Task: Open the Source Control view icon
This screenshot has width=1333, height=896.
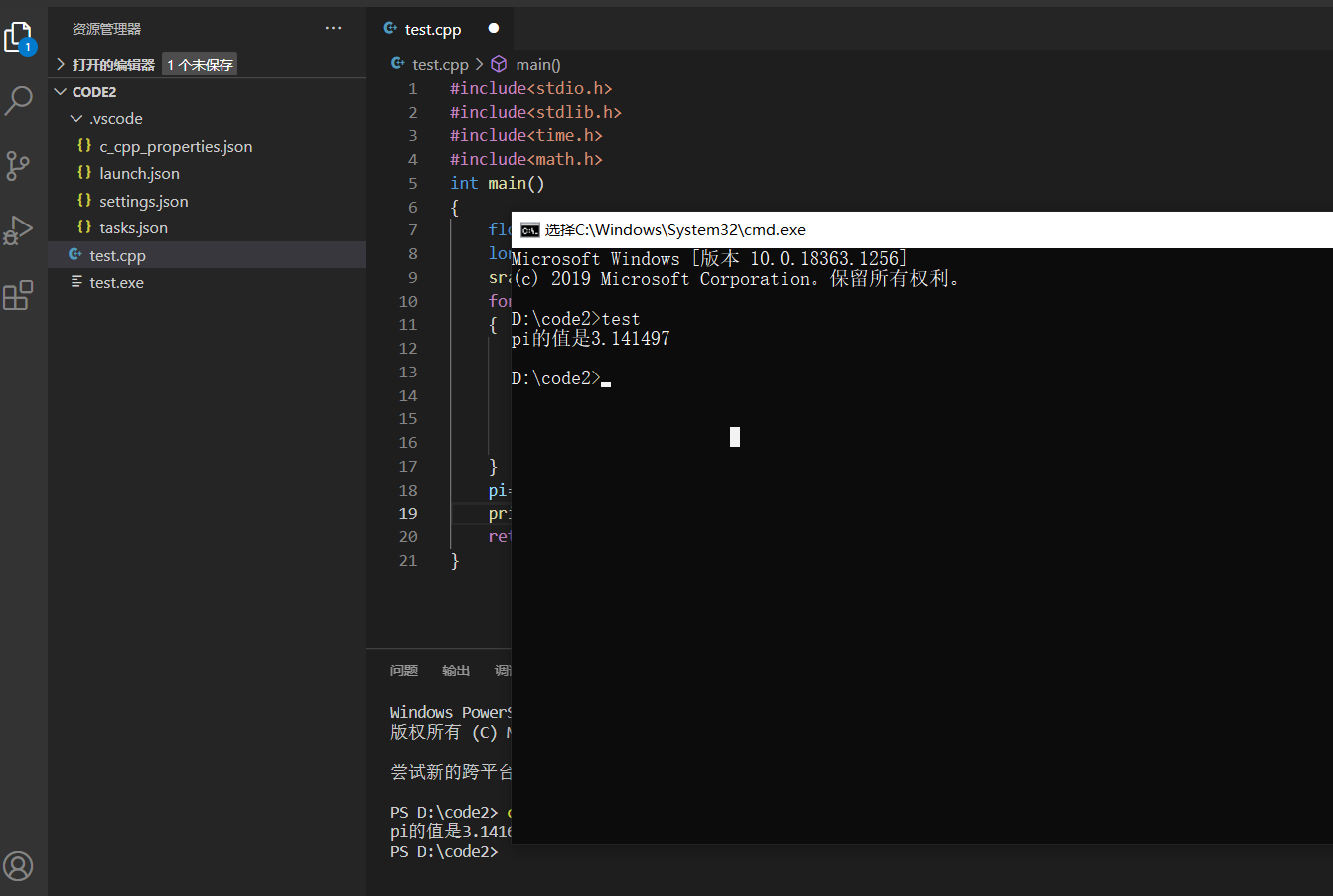Action: click(18, 166)
